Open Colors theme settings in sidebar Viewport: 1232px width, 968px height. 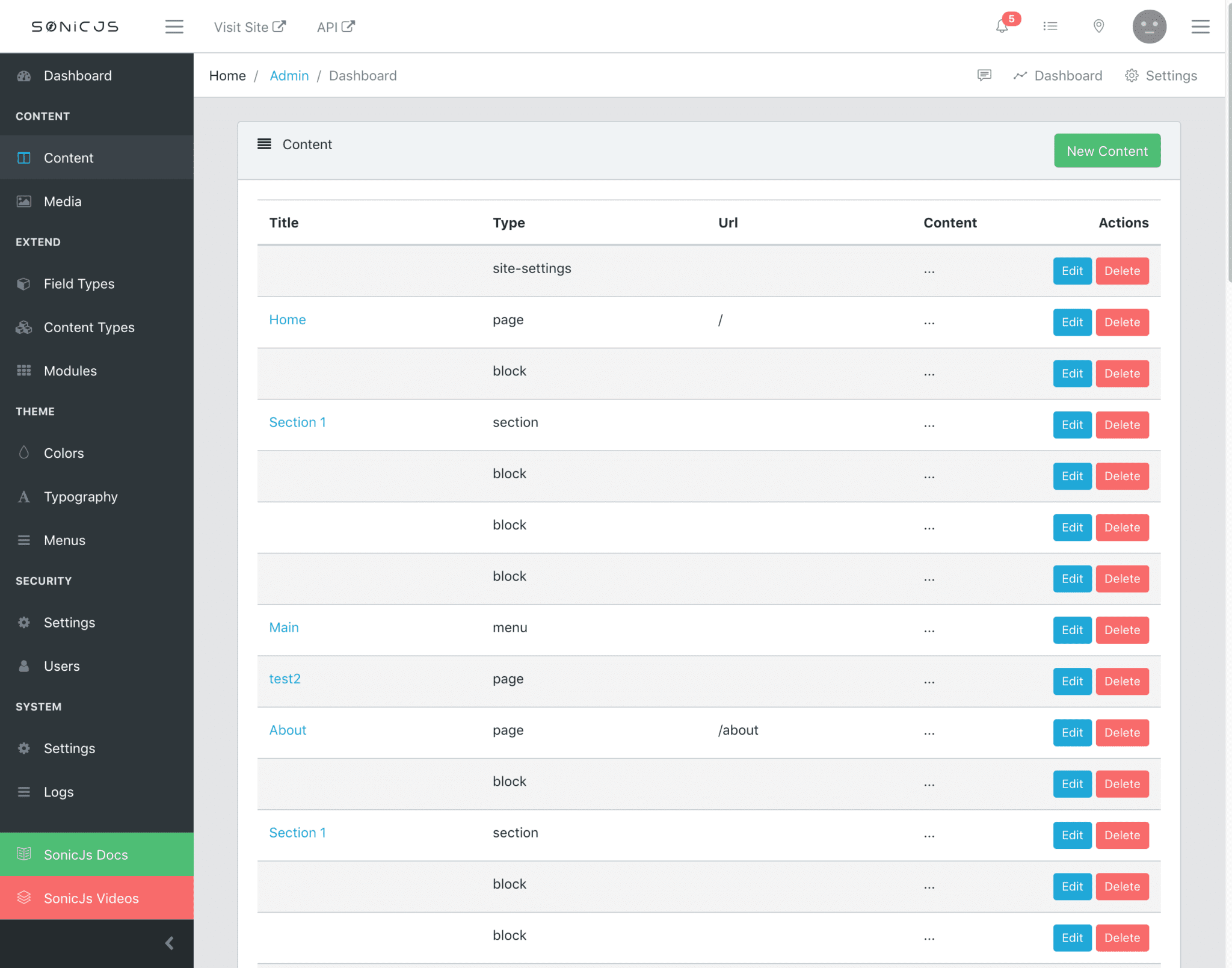[64, 453]
